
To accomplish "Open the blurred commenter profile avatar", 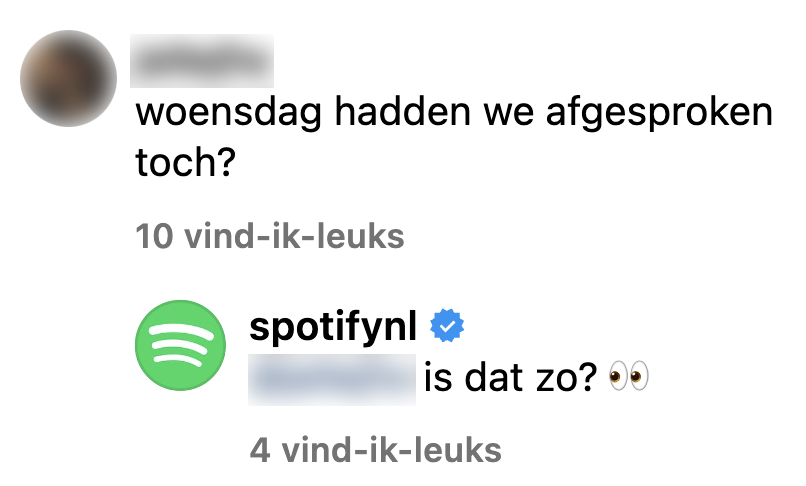I will (x=68, y=78).
